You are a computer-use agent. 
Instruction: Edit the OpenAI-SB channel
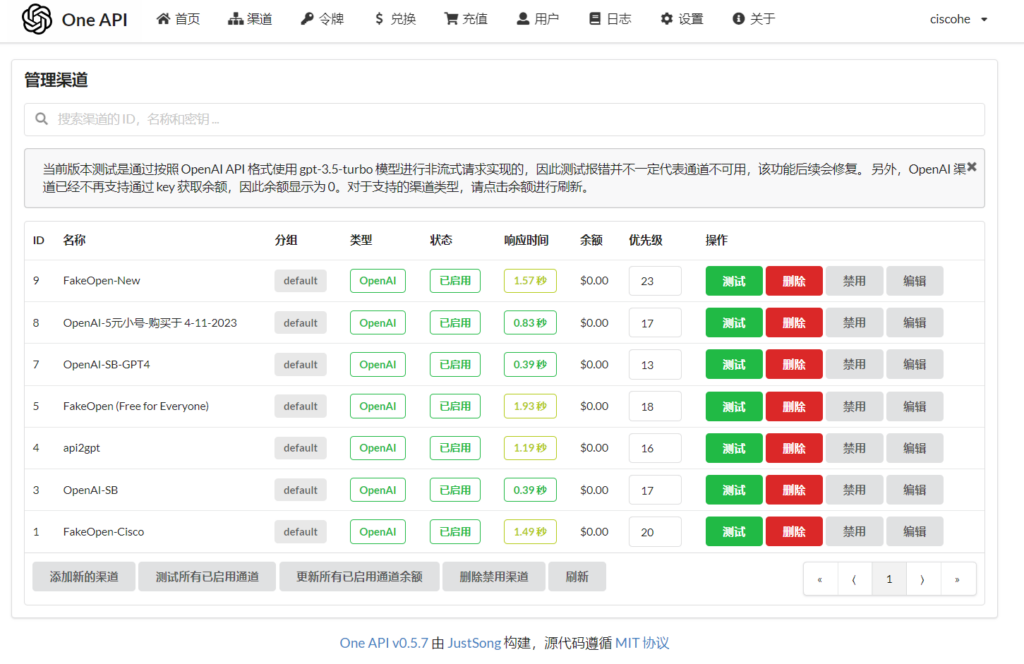[914, 490]
